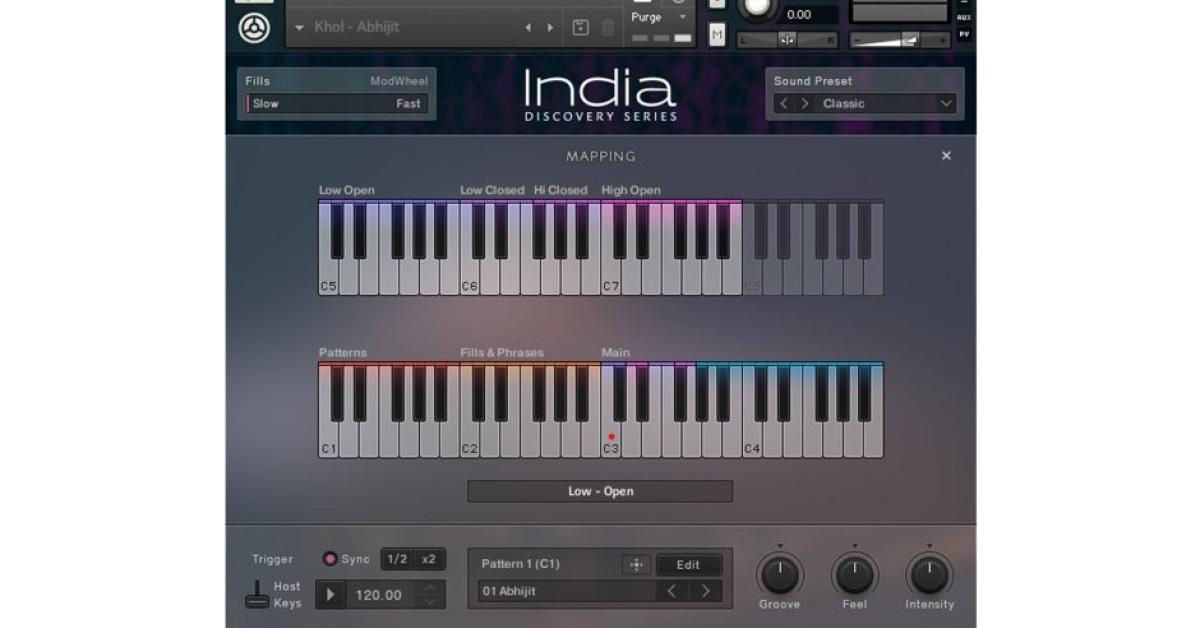Click the pattern drag-and-drop crosshair icon
Image resolution: width=1200 pixels, height=628 pixels.
[636, 565]
